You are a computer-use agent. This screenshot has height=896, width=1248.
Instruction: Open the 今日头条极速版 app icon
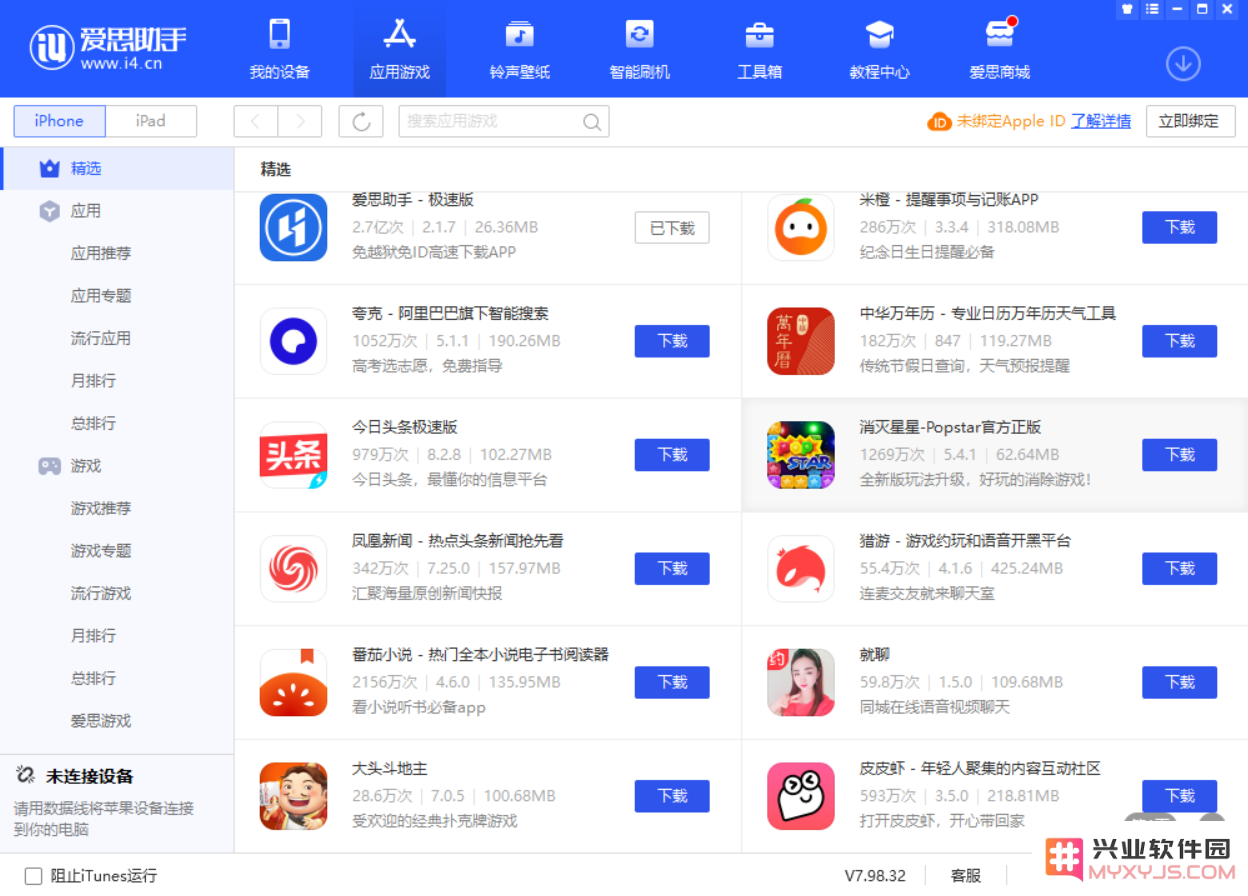293,455
